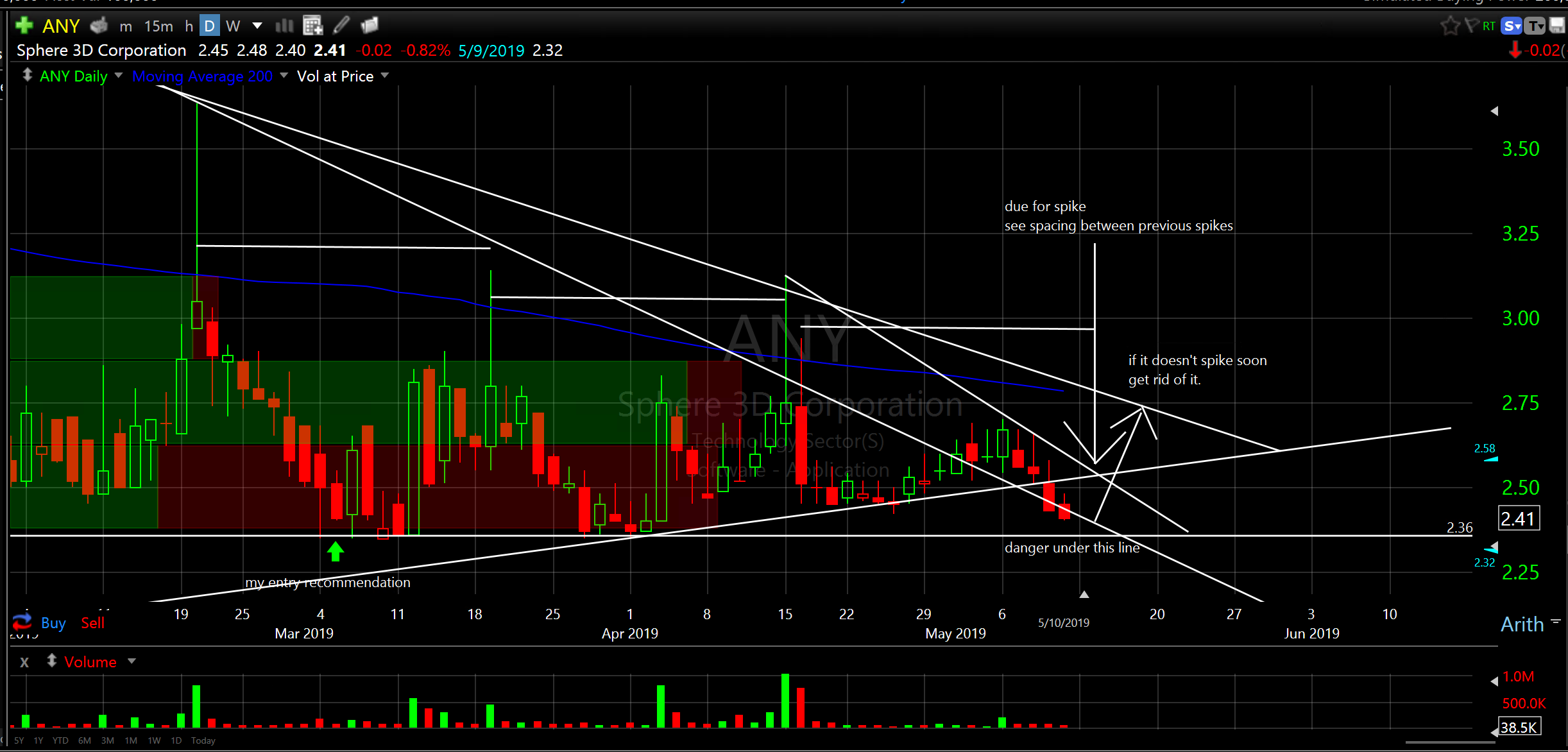Screen dimensions: 1568x752
Task: Click the green plus add-symbol icon
Action: [x=24, y=26]
